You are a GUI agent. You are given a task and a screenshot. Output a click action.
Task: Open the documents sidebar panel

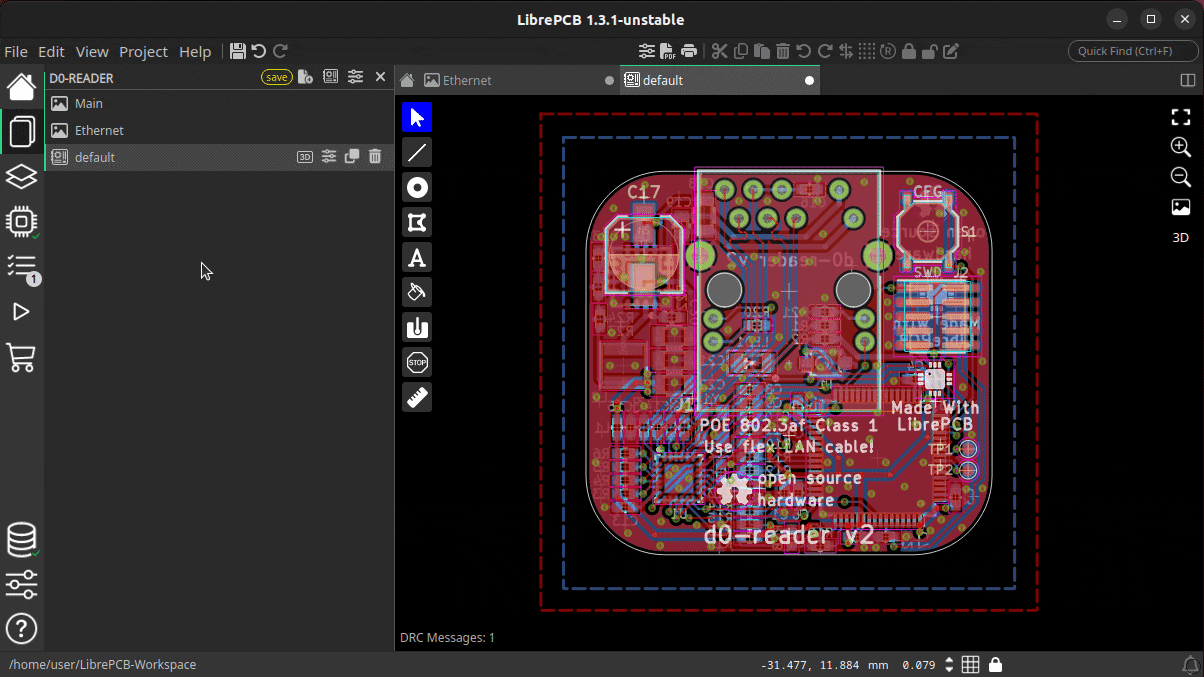pyautogui.click(x=21, y=131)
